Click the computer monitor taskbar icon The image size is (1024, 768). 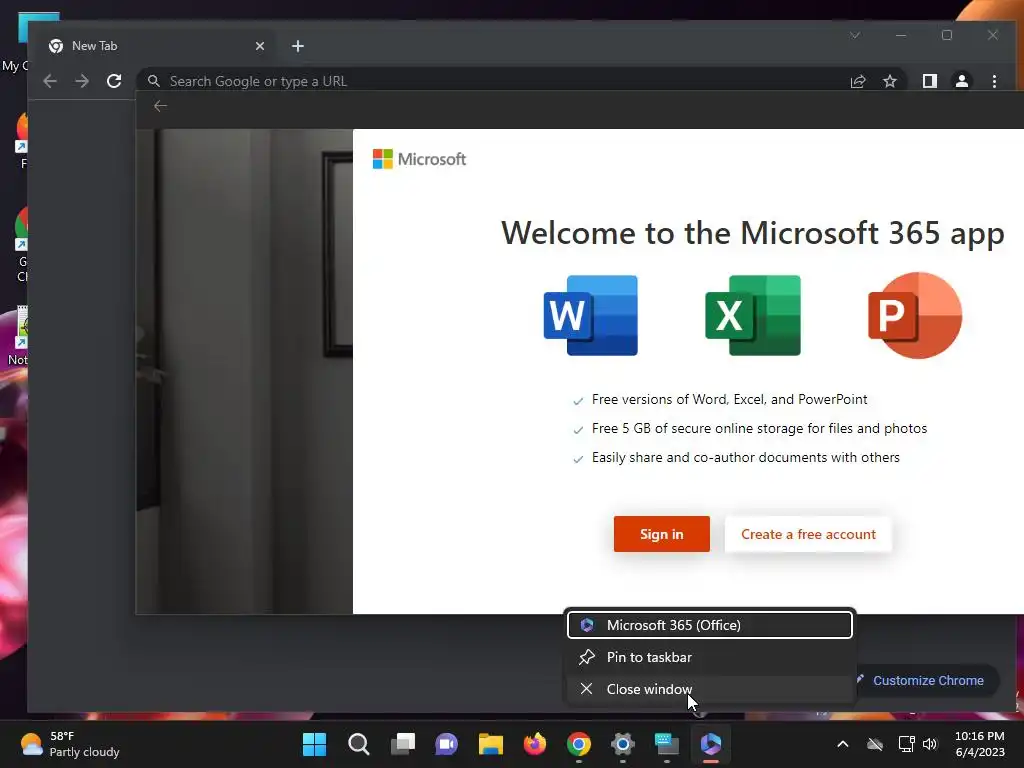667,744
